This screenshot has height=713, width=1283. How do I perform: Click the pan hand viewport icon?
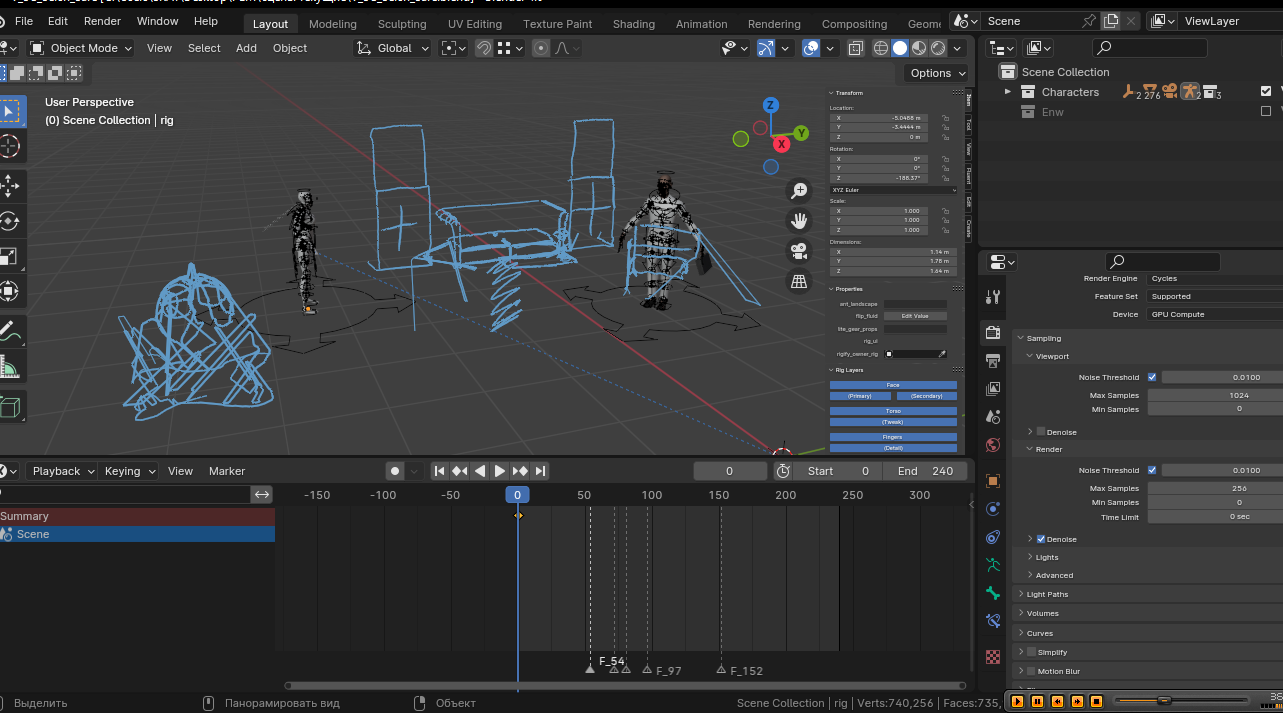coord(799,220)
